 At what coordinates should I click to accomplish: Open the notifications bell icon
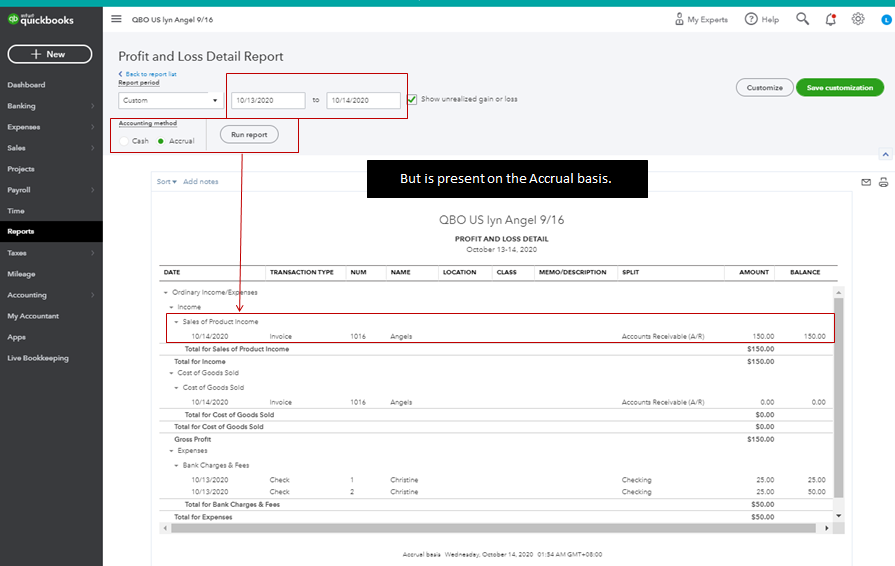click(831, 19)
